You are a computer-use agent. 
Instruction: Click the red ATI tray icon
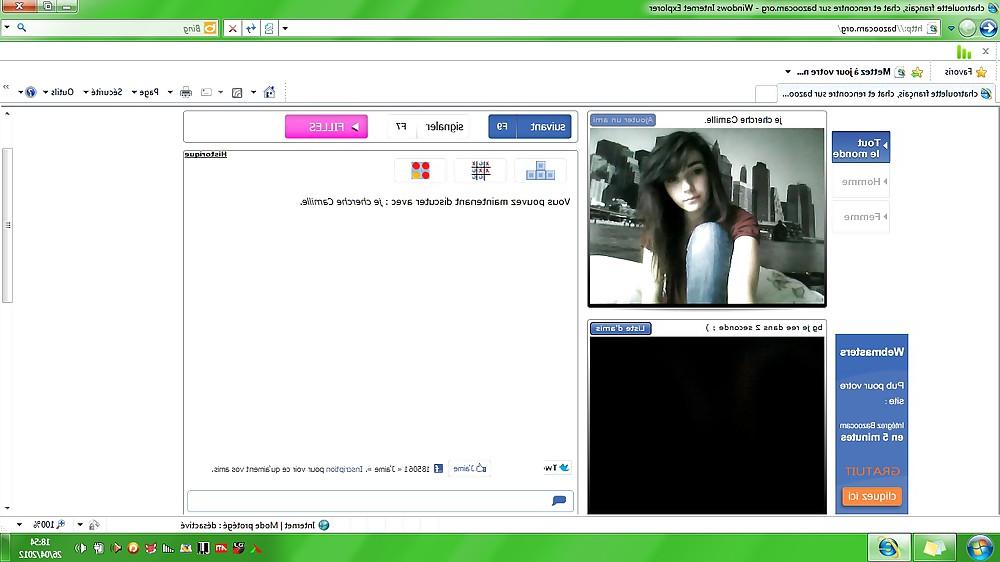(x=221, y=548)
